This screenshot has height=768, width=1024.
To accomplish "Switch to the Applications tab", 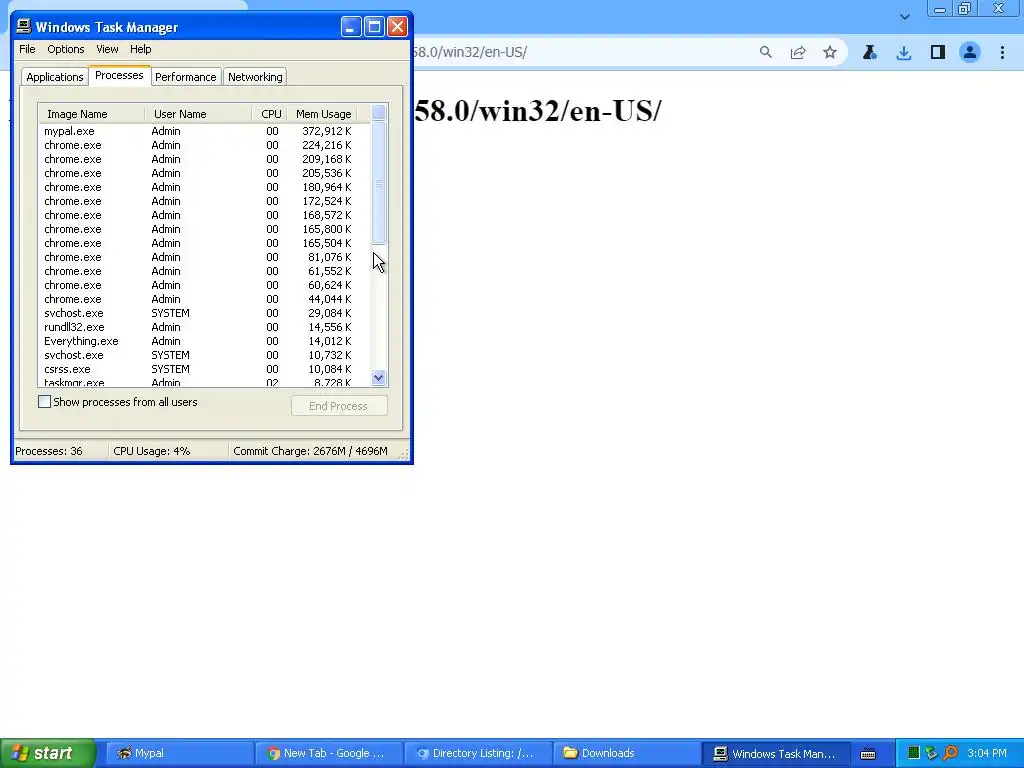I will click(55, 76).
